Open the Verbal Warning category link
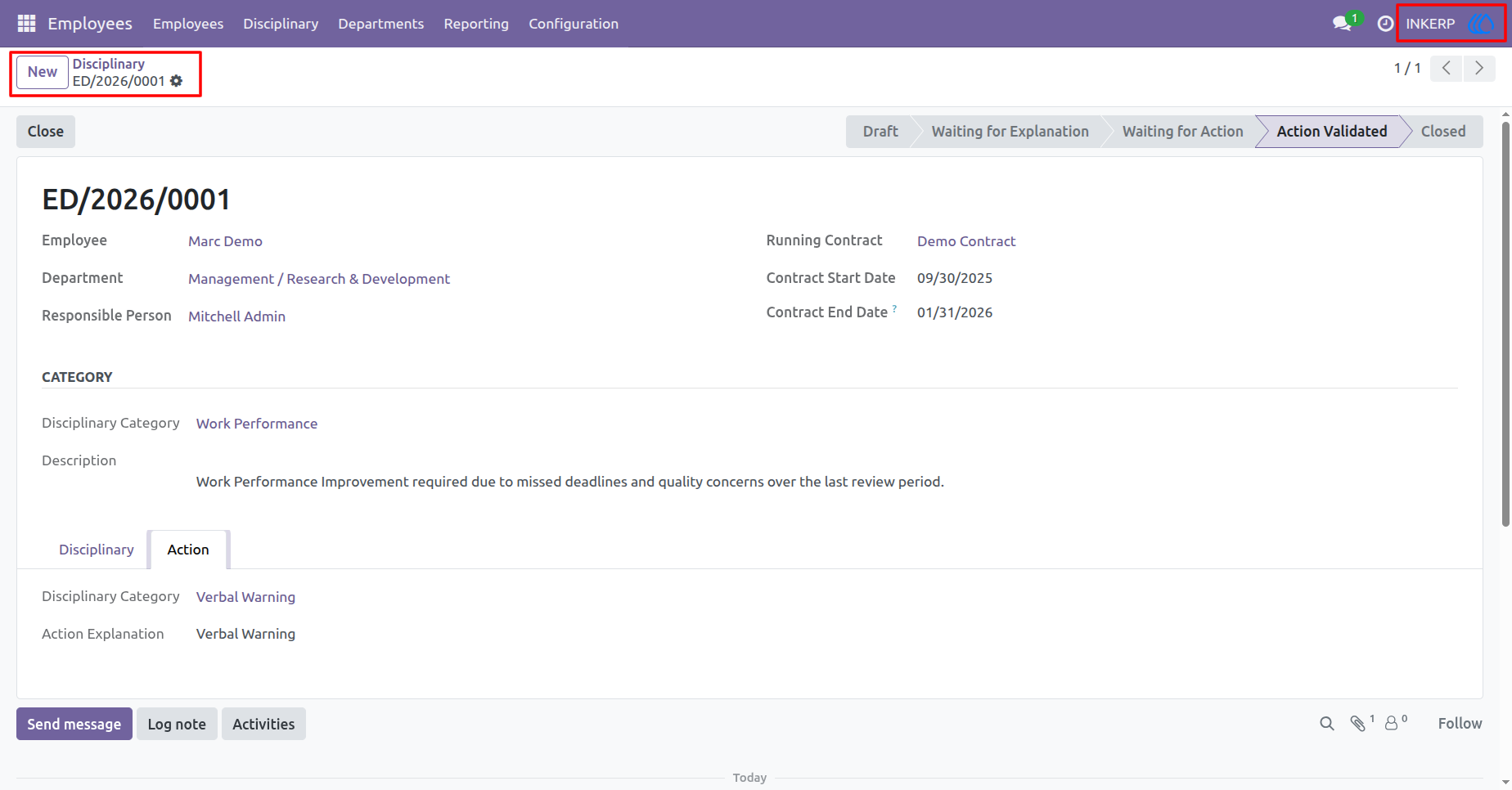The image size is (1512, 790). (245, 597)
